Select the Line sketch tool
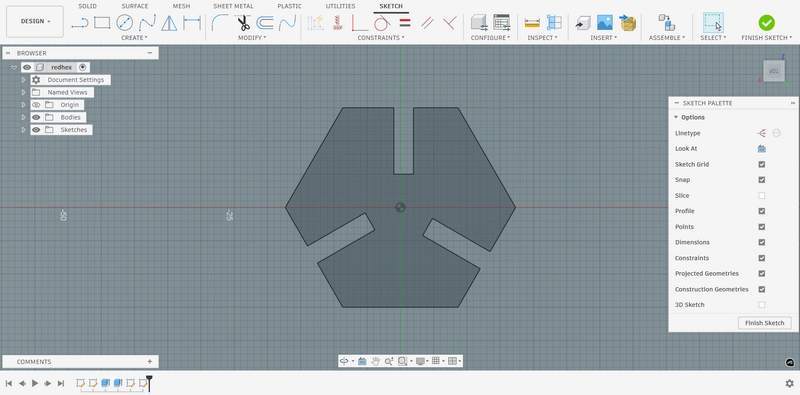Image resolution: width=800 pixels, height=395 pixels. coord(80,22)
